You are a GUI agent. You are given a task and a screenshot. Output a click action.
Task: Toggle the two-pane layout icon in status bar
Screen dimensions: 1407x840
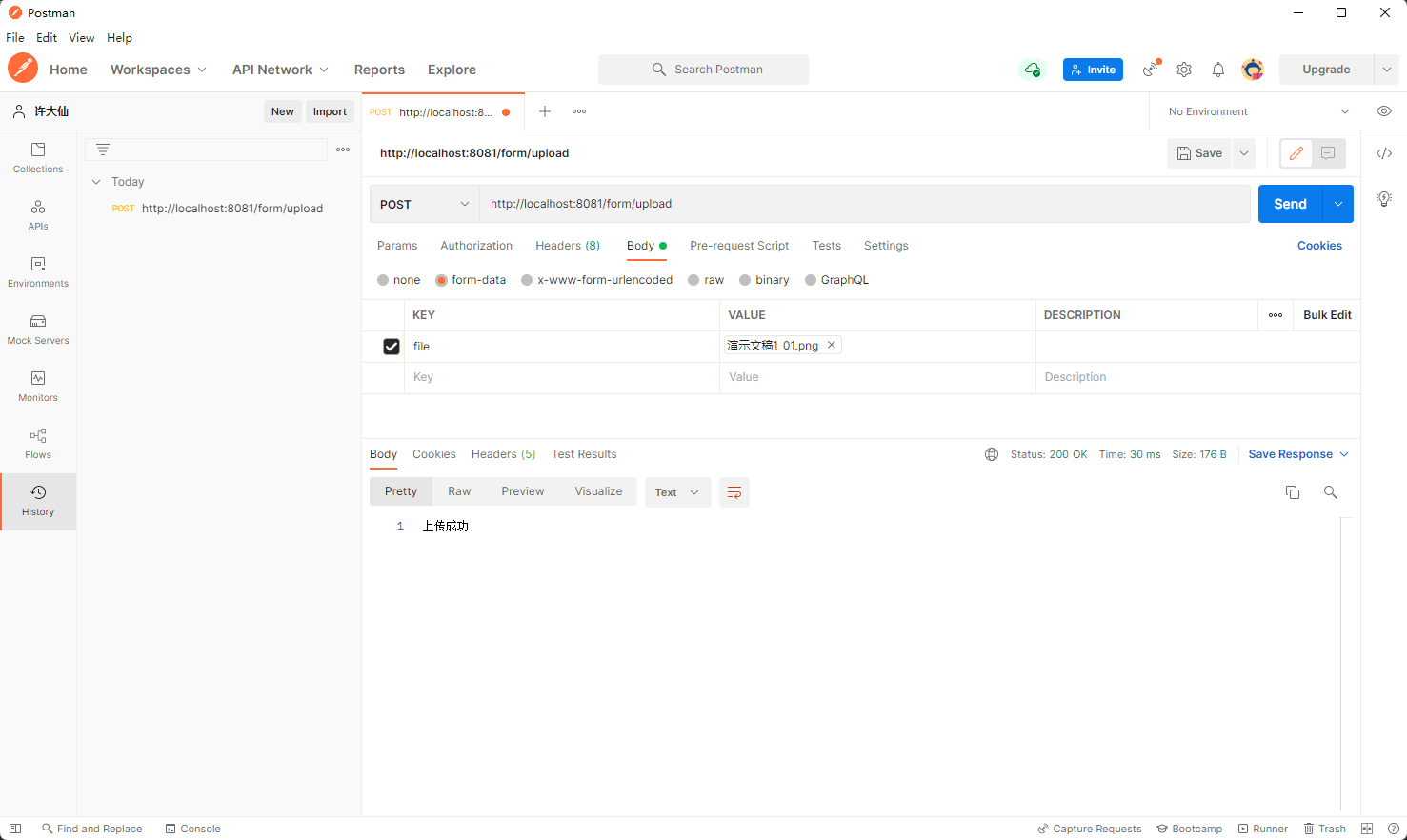coord(1367,829)
